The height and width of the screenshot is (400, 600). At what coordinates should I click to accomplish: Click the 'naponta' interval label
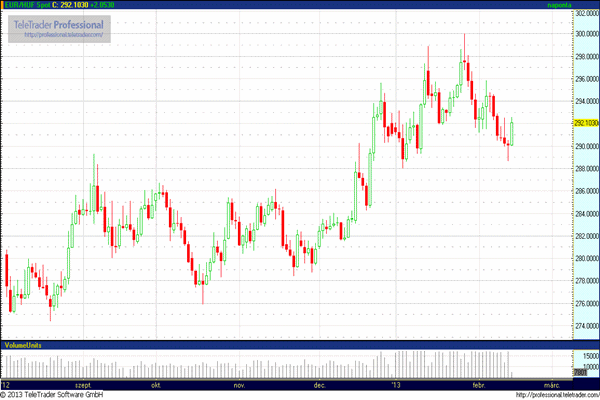583,6
